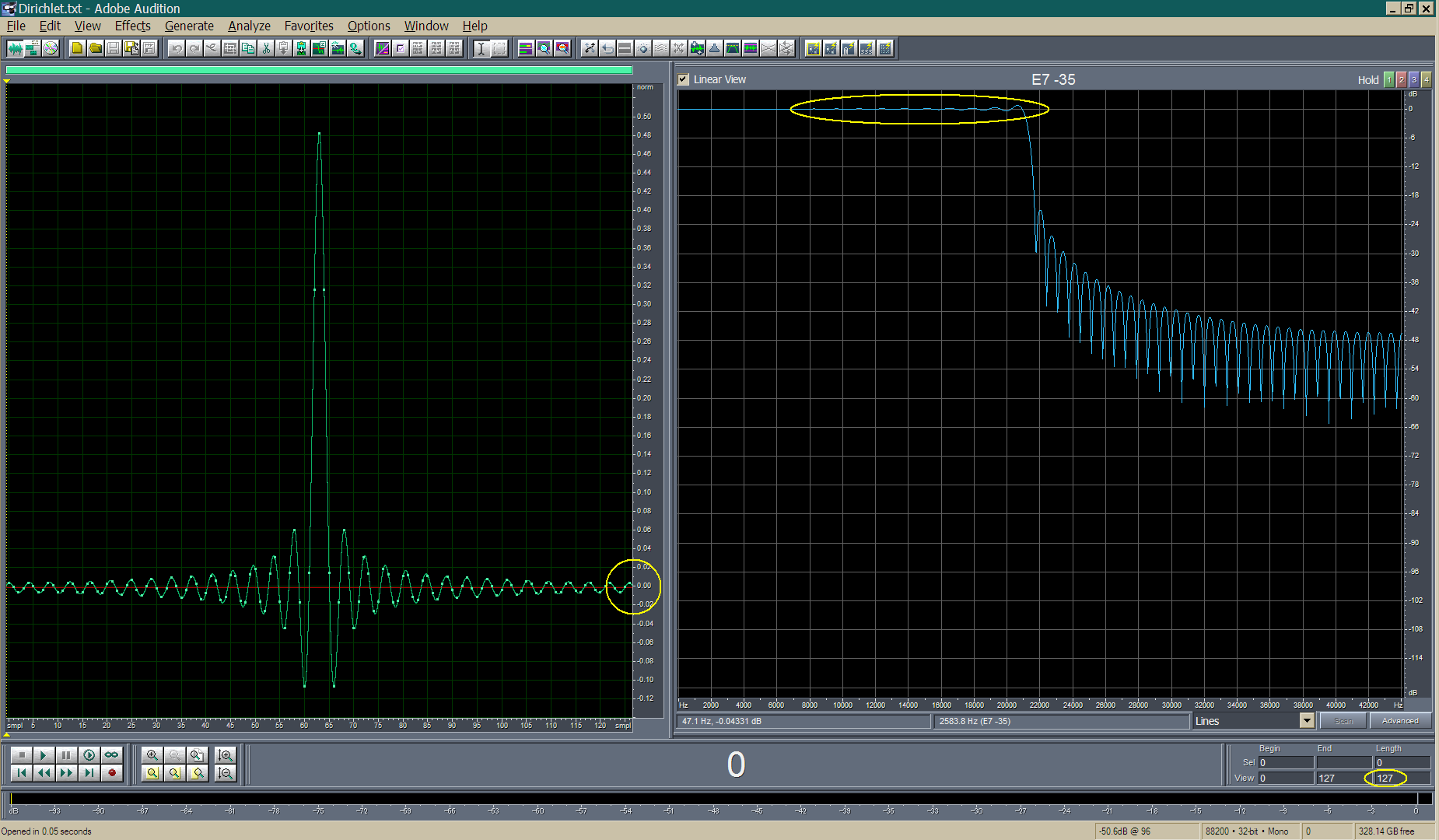Play the audio from cursor

pyautogui.click(x=44, y=755)
